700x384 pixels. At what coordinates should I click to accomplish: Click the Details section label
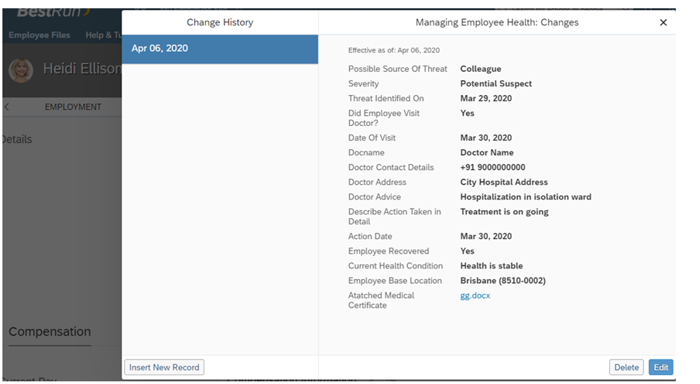(17, 139)
